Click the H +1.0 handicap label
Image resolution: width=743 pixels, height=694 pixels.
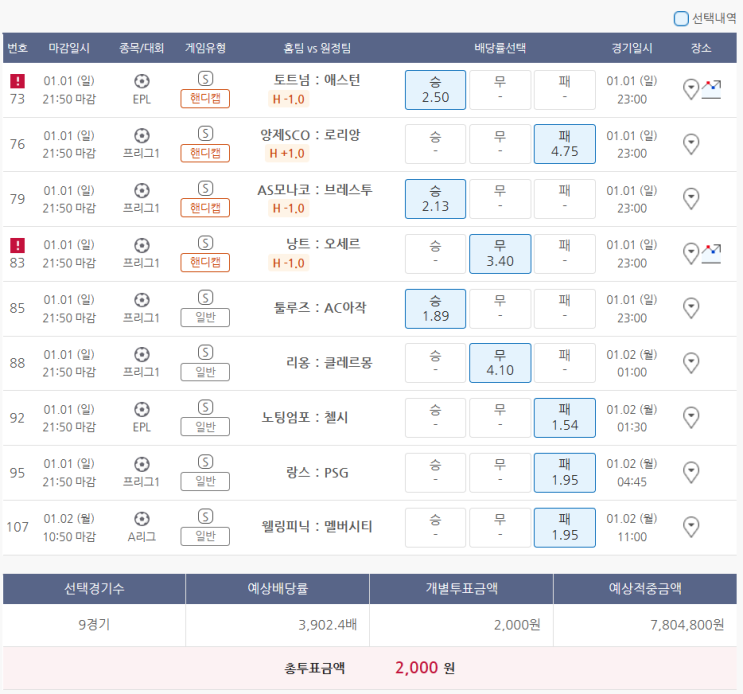tap(287, 153)
